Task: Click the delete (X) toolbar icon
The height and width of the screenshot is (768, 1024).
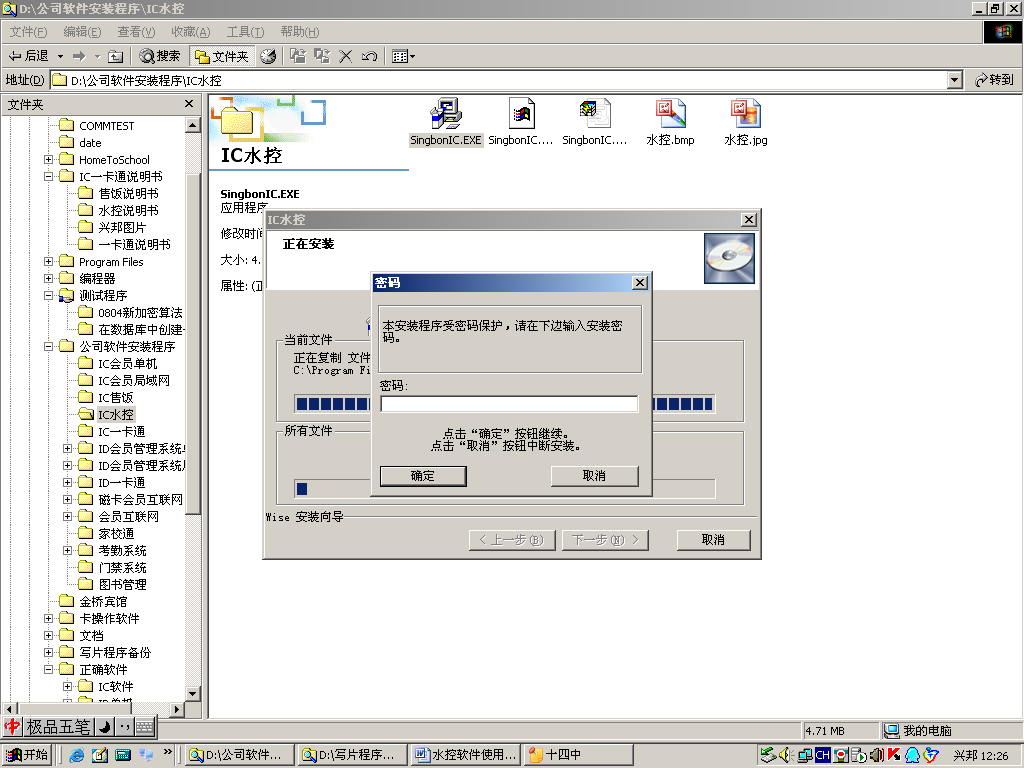Action: pyautogui.click(x=346, y=56)
